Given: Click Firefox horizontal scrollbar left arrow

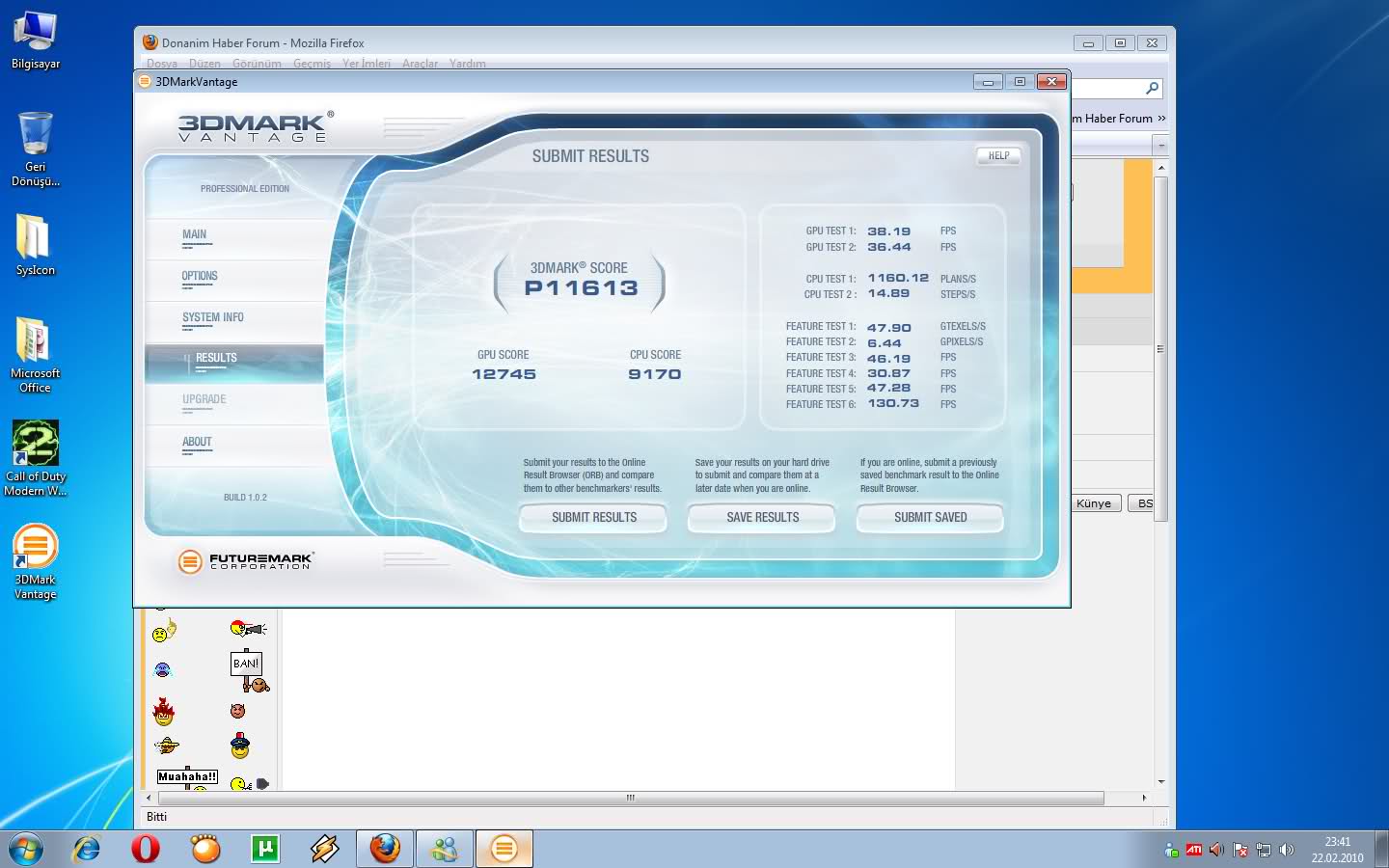Looking at the screenshot, I should coord(148,798).
